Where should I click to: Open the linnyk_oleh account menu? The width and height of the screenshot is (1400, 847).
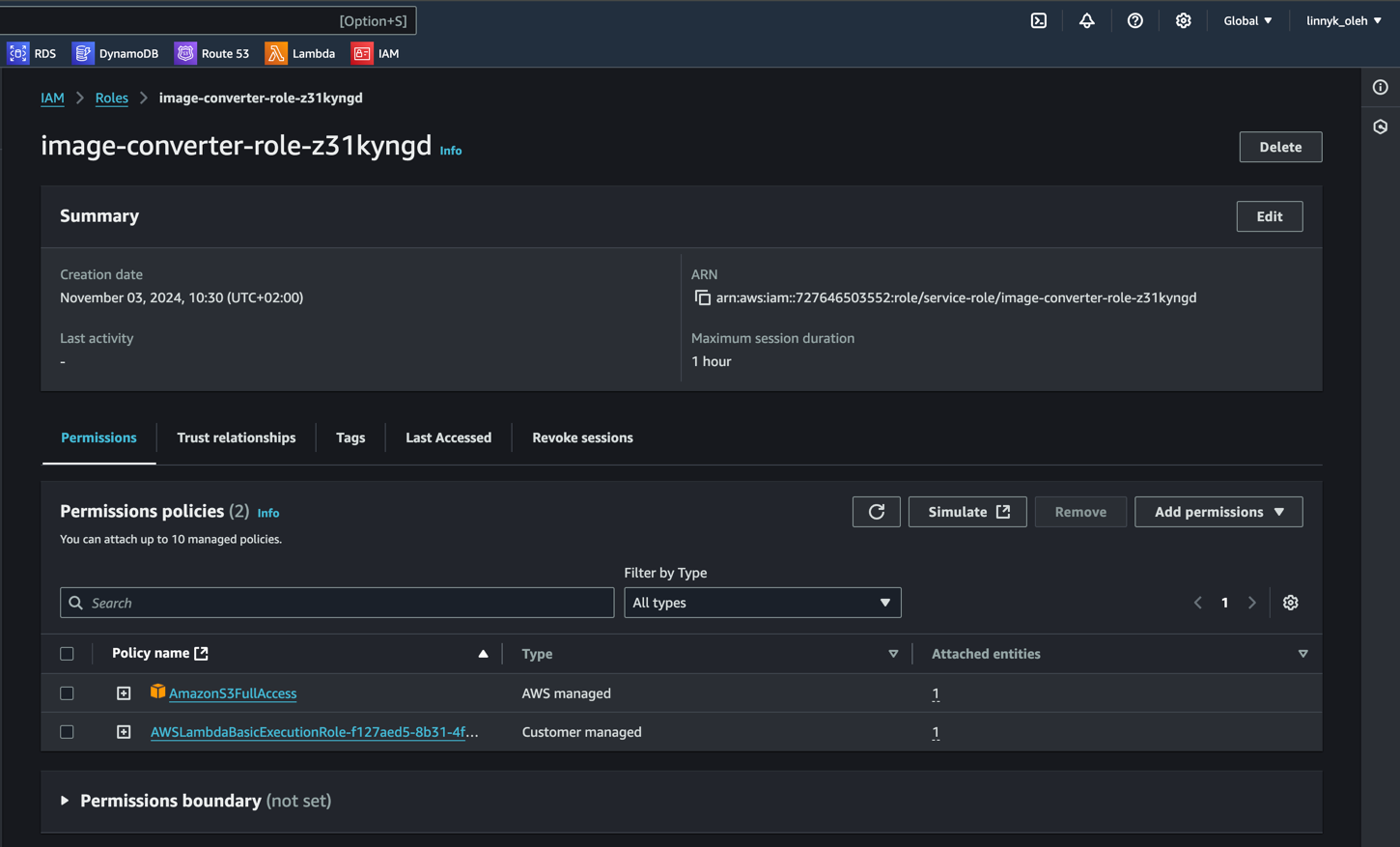click(x=1344, y=20)
